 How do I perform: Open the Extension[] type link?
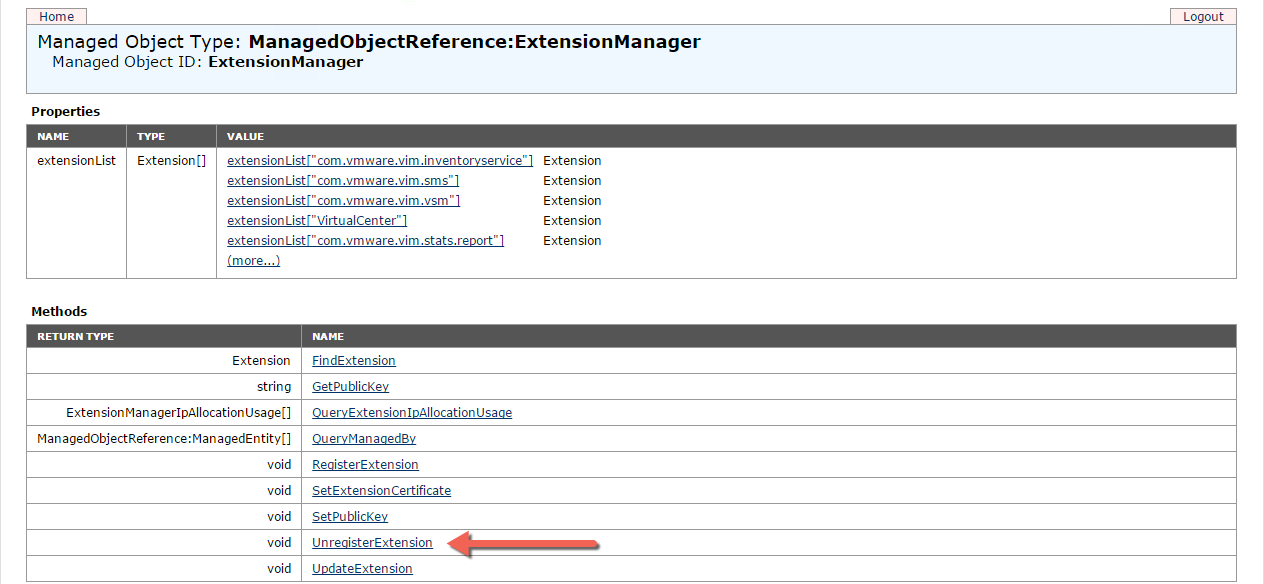tap(171, 161)
